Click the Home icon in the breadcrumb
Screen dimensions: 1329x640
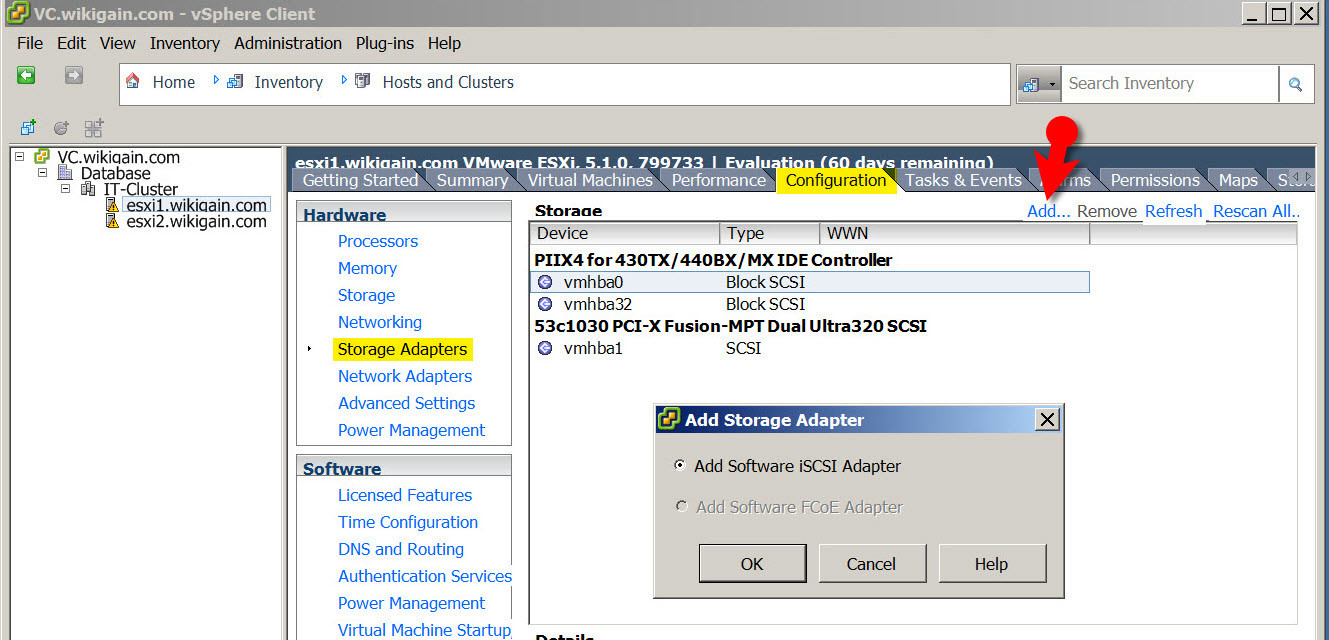pos(133,81)
